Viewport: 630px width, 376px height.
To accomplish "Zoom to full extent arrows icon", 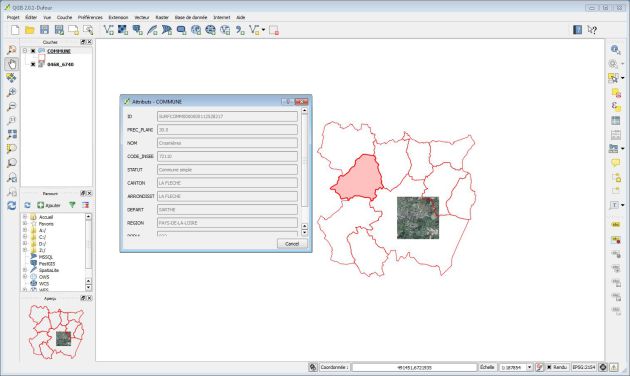I will click(12, 135).
